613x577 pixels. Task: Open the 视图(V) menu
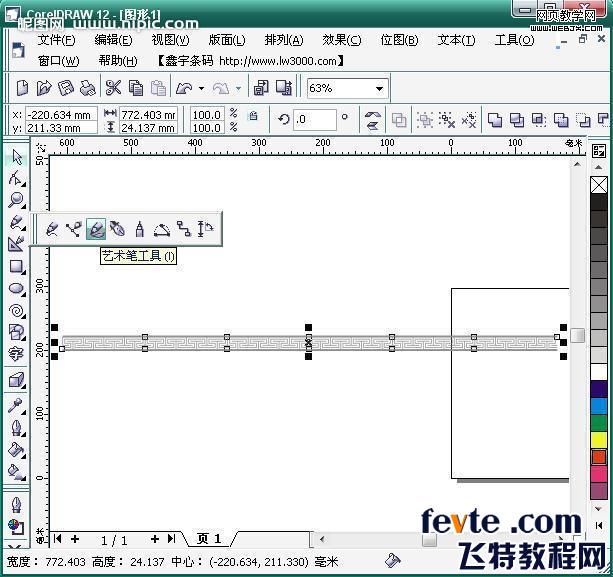coord(170,40)
